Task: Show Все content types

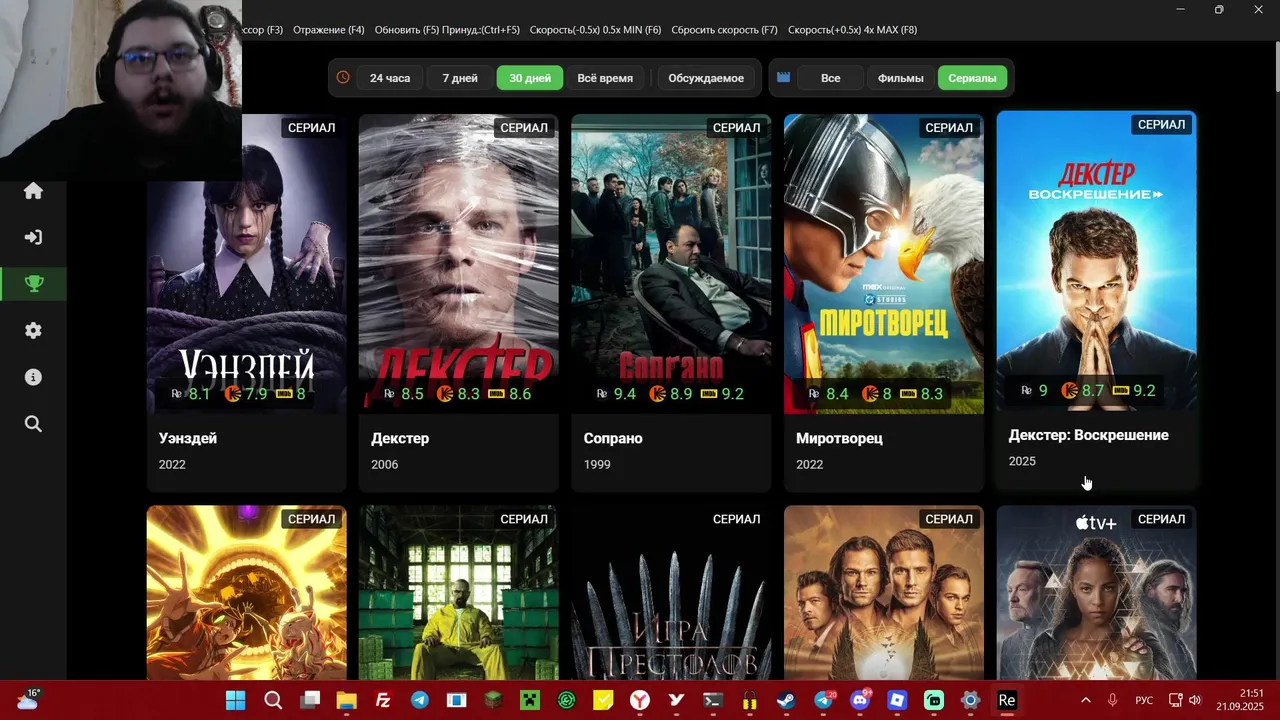Action: pos(831,78)
